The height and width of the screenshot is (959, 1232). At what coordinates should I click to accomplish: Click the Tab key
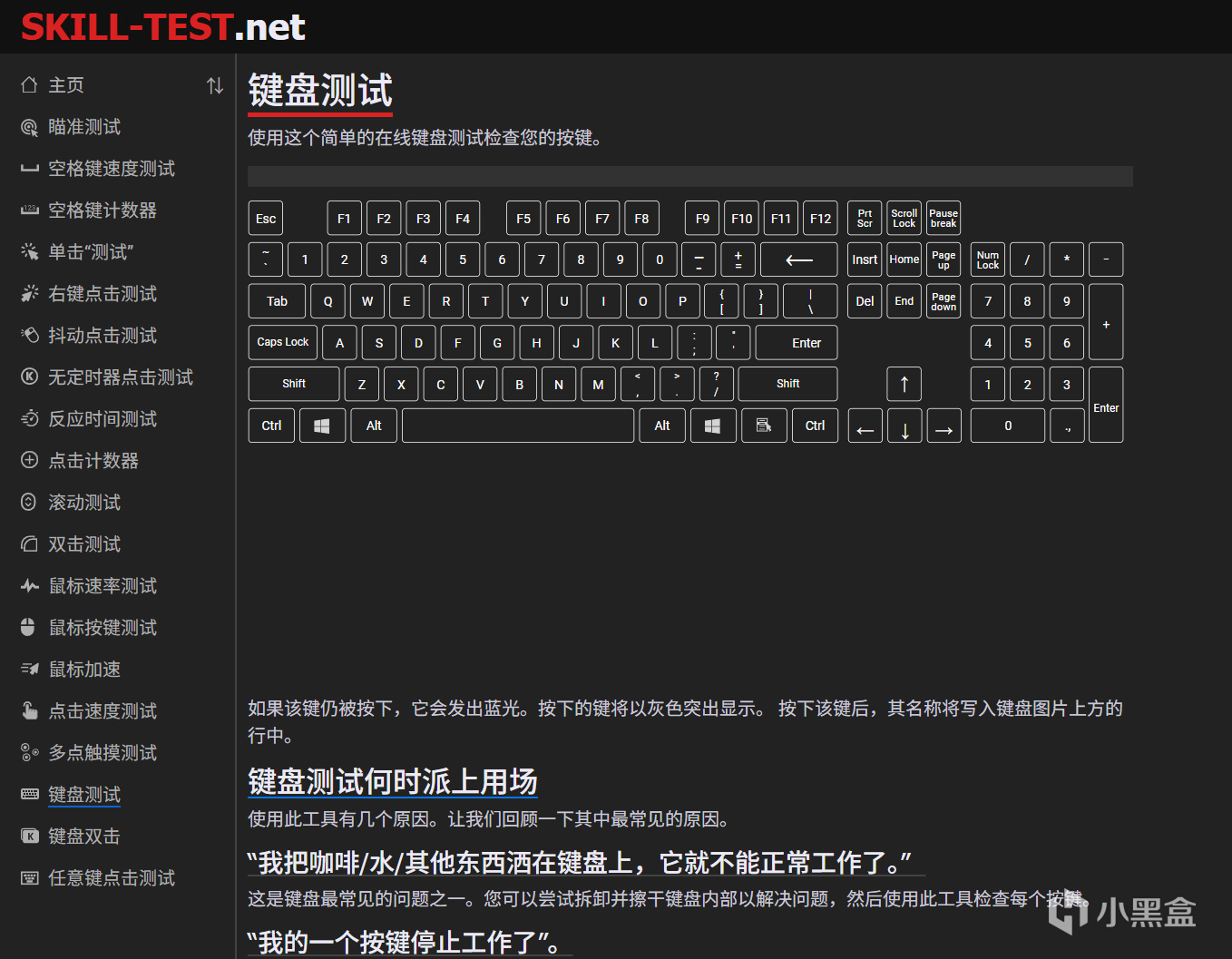(277, 301)
